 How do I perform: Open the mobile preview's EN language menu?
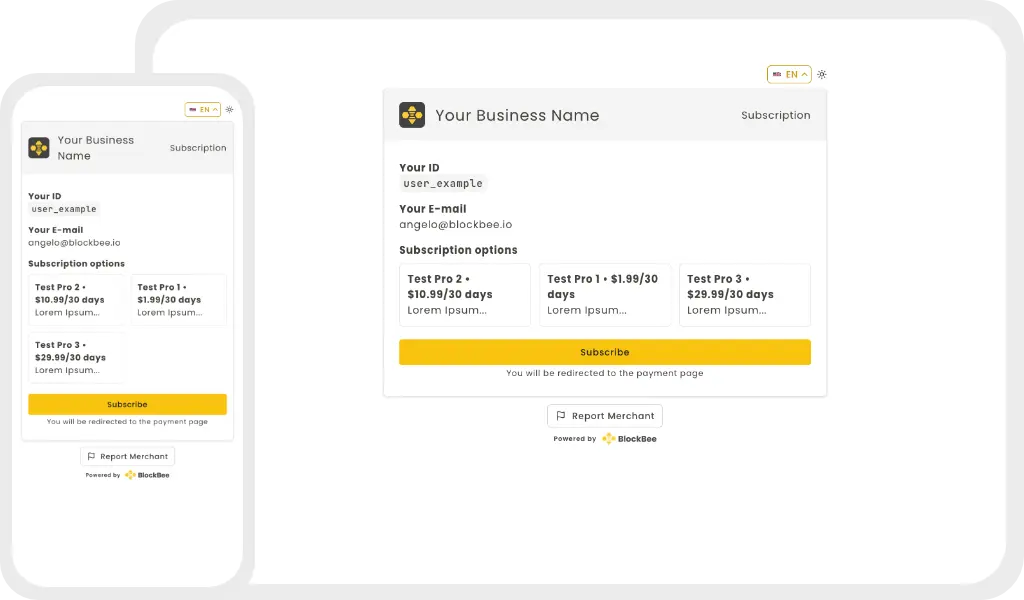(202, 110)
